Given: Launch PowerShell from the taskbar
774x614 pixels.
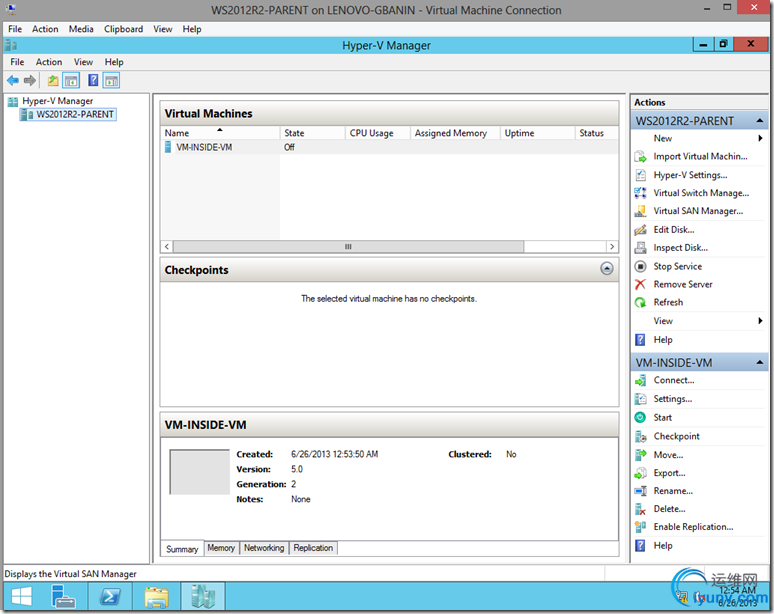Looking at the screenshot, I should (110, 596).
